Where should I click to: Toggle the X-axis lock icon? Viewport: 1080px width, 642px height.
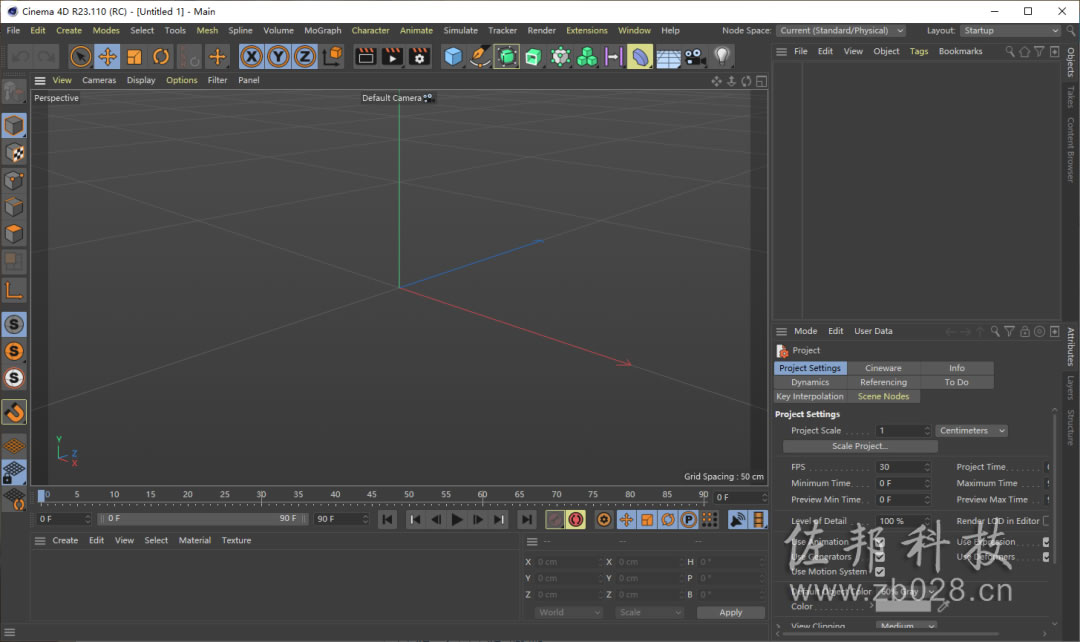pos(251,56)
